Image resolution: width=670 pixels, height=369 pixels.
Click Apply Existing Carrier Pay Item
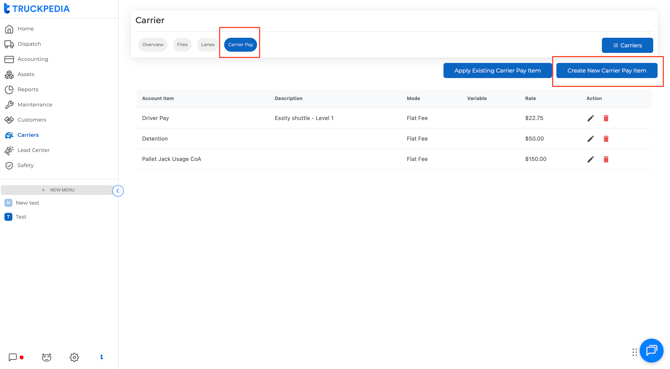497,70
